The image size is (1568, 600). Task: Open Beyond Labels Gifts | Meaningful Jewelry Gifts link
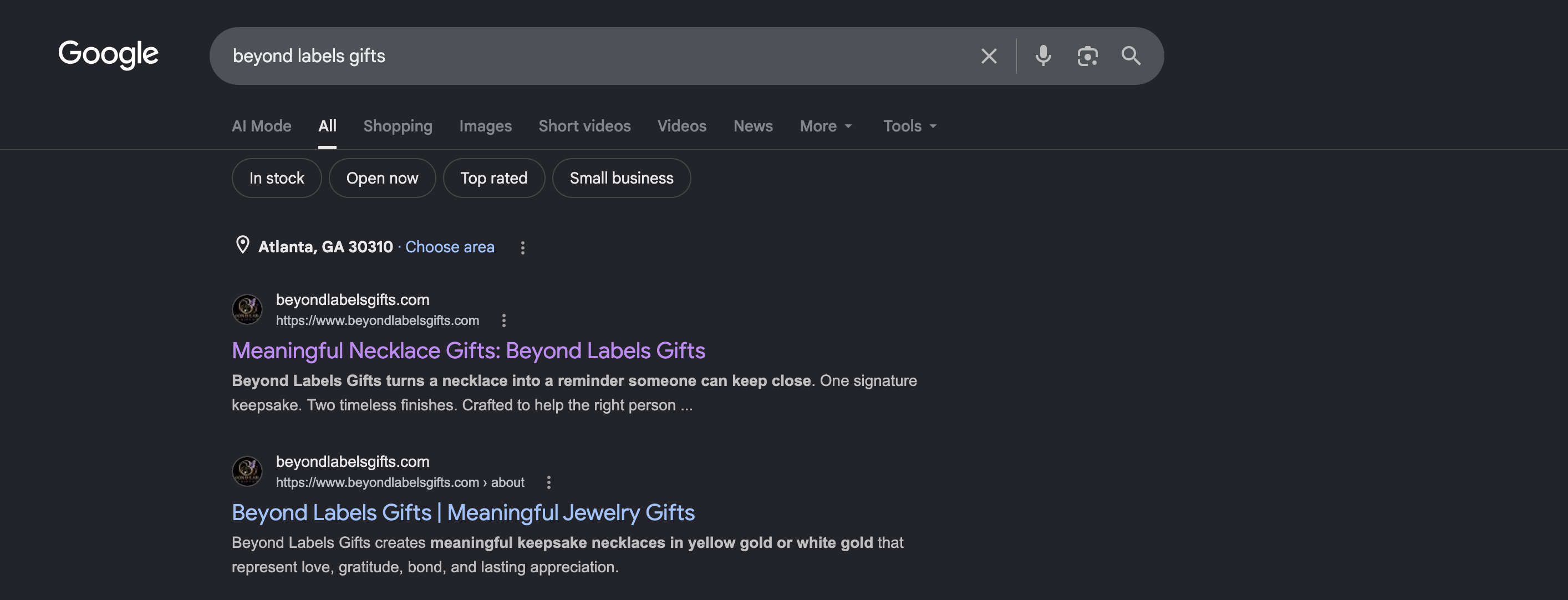[462, 513]
